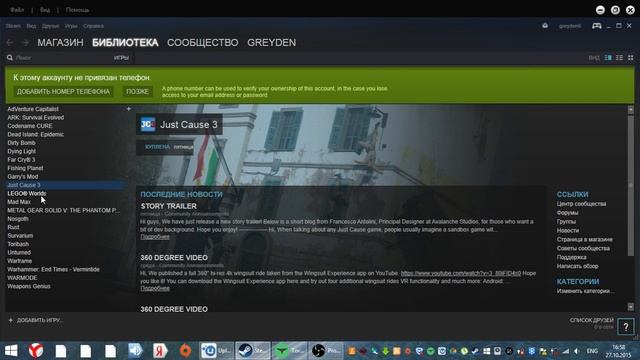Open the speaker taskbar icon
This screenshot has height=360, width=640.
coord(135,351)
